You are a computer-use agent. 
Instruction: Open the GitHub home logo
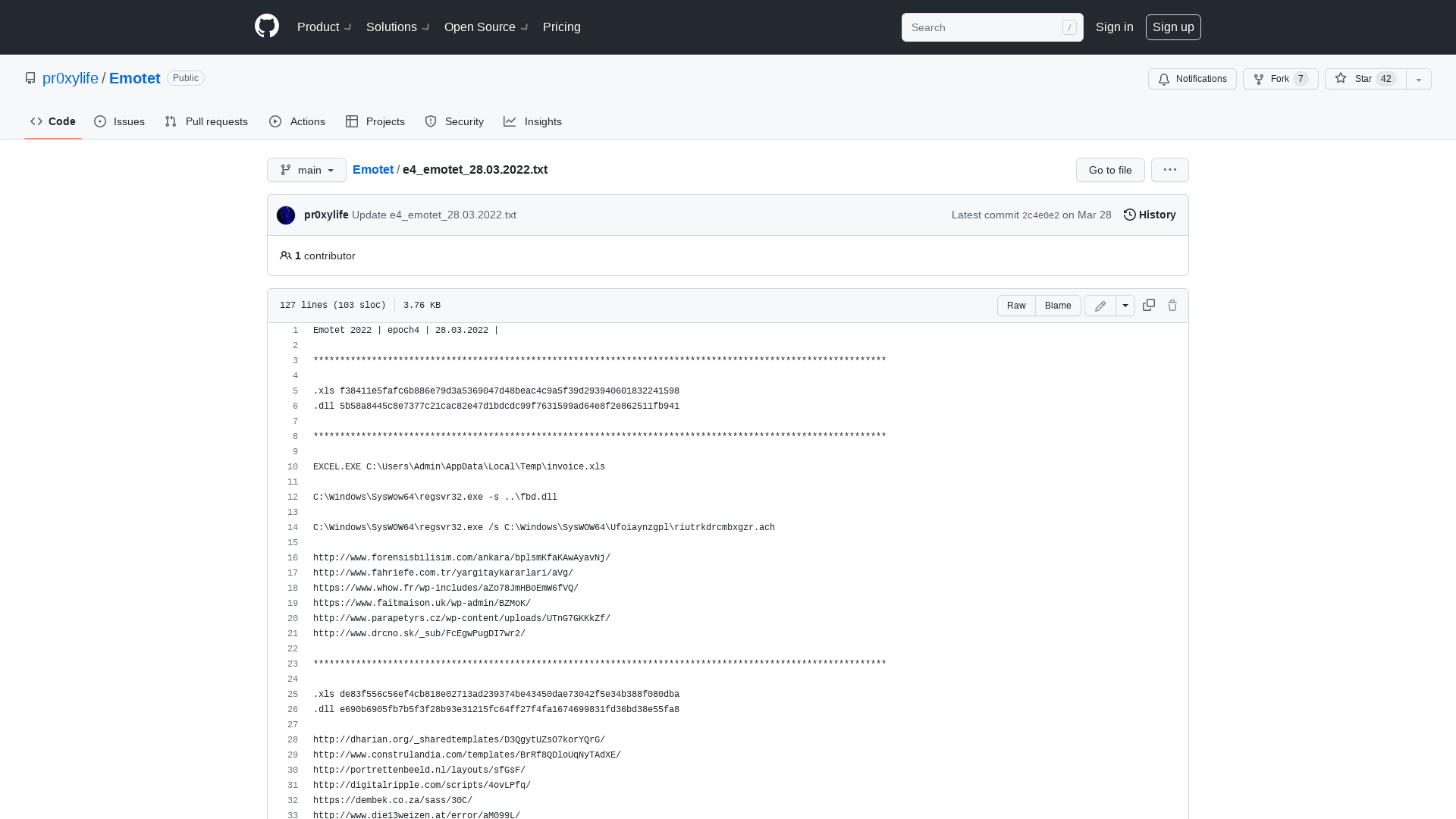pos(267,27)
